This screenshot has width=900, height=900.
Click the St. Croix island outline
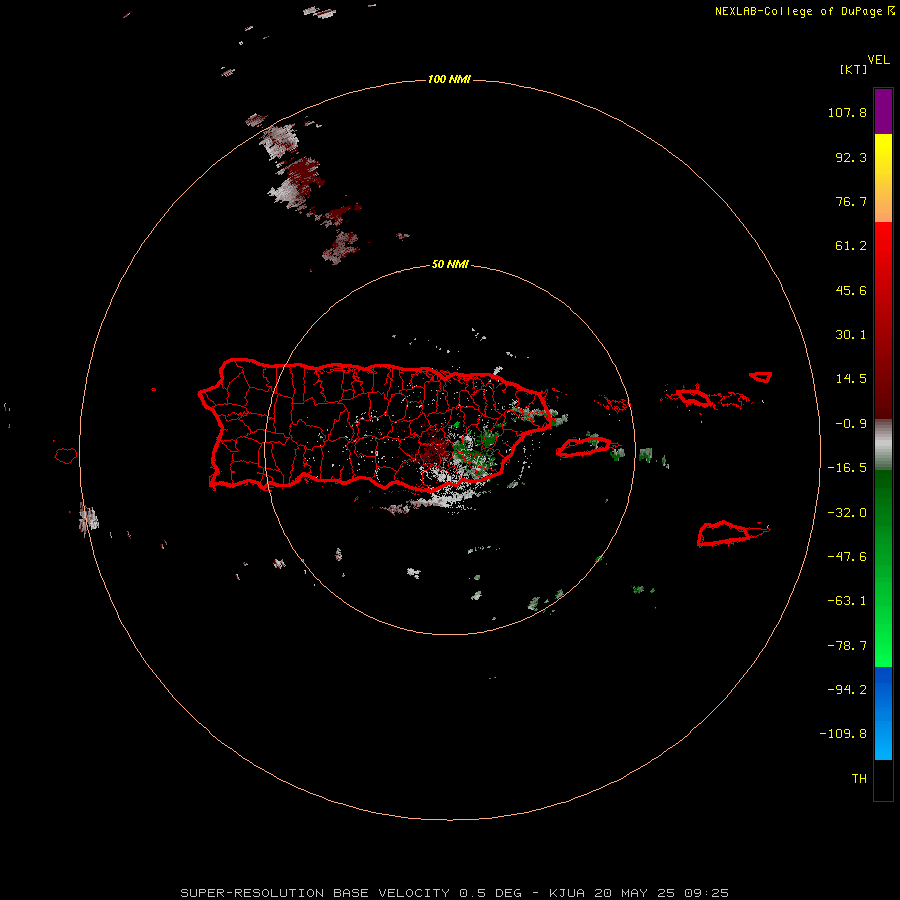click(x=724, y=533)
